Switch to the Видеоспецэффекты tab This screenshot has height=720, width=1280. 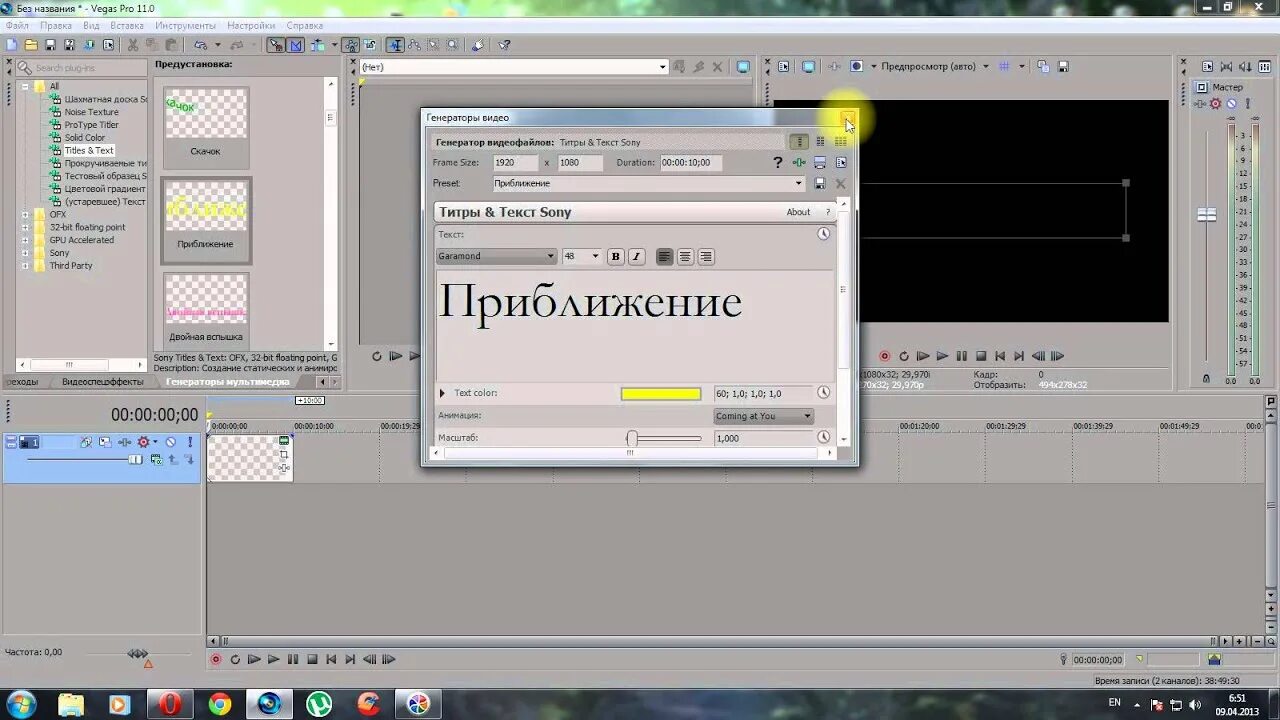[x=103, y=382]
